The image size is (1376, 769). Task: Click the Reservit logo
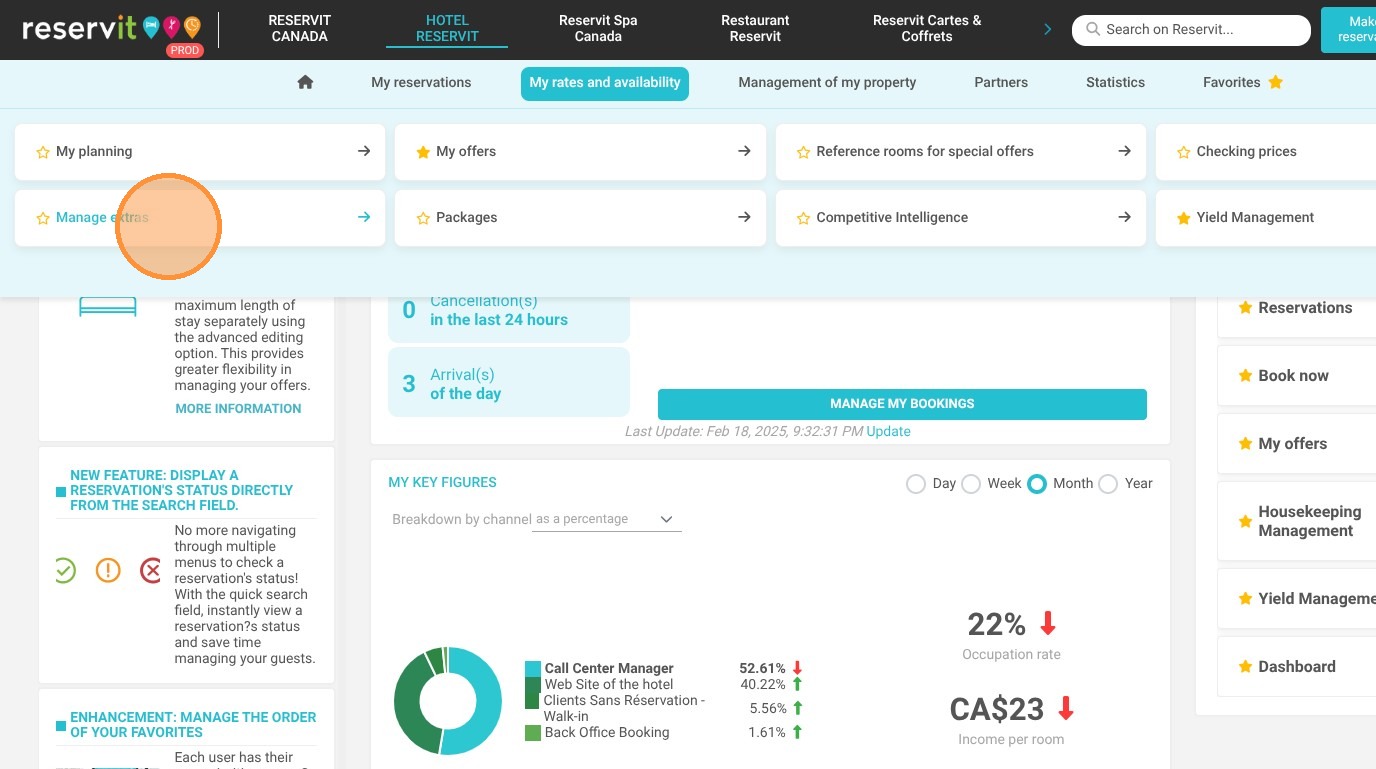112,30
